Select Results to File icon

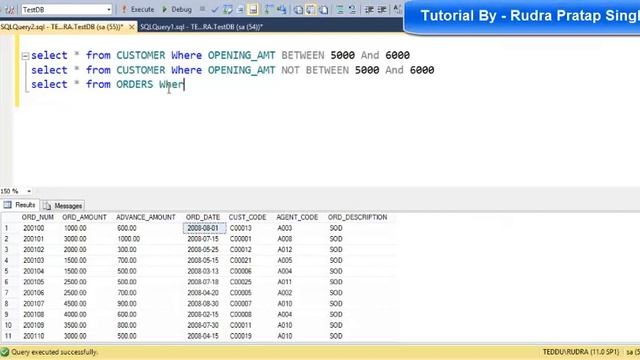(x=324, y=9)
